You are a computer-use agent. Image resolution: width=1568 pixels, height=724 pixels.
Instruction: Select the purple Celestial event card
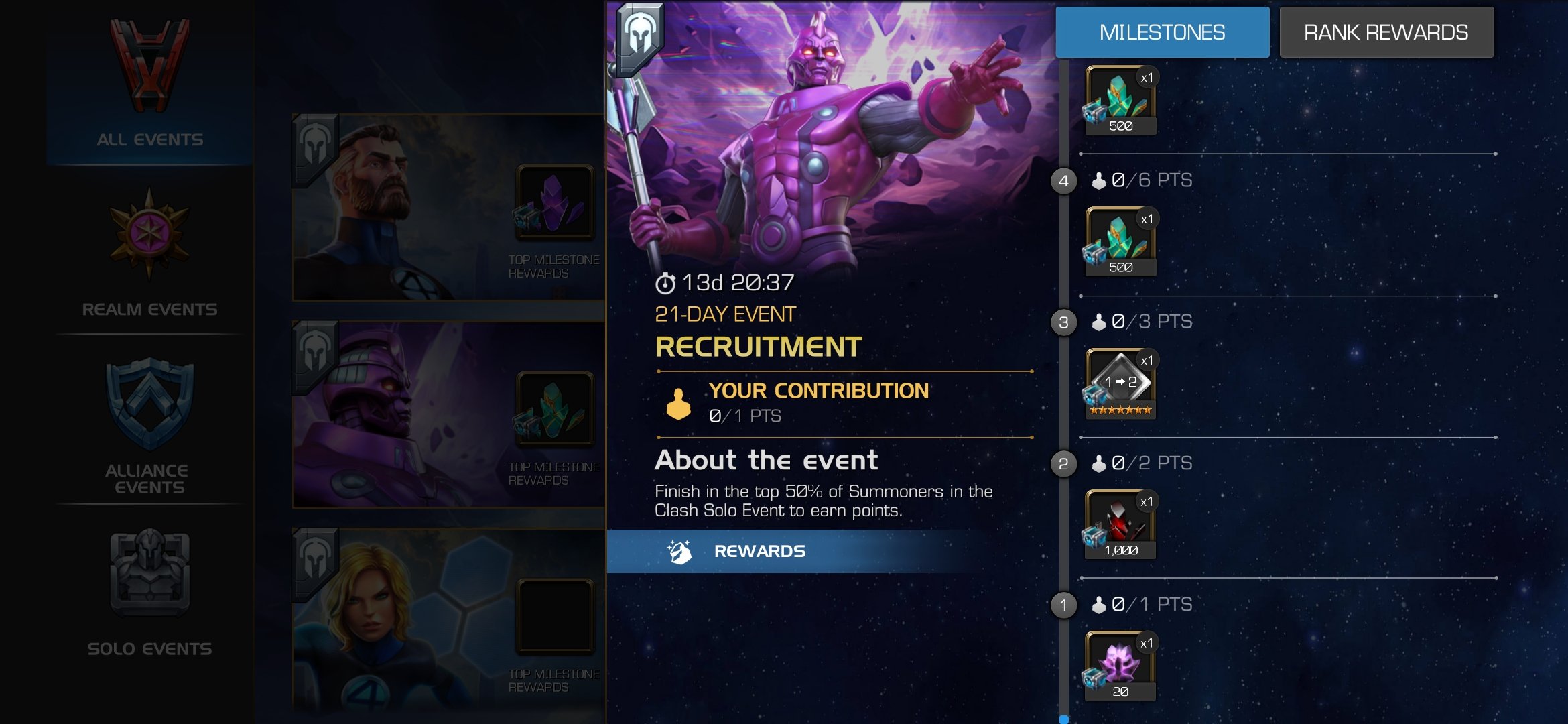449,414
